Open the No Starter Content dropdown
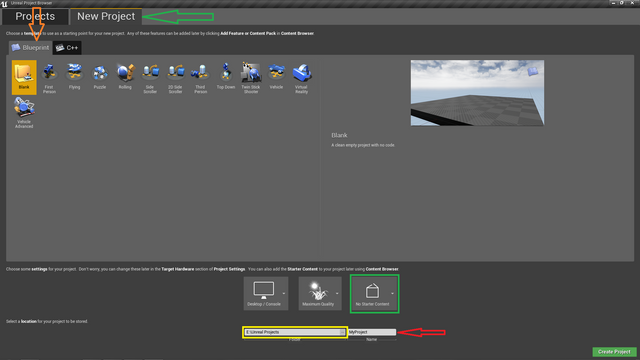The image size is (640, 360). [374, 294]
